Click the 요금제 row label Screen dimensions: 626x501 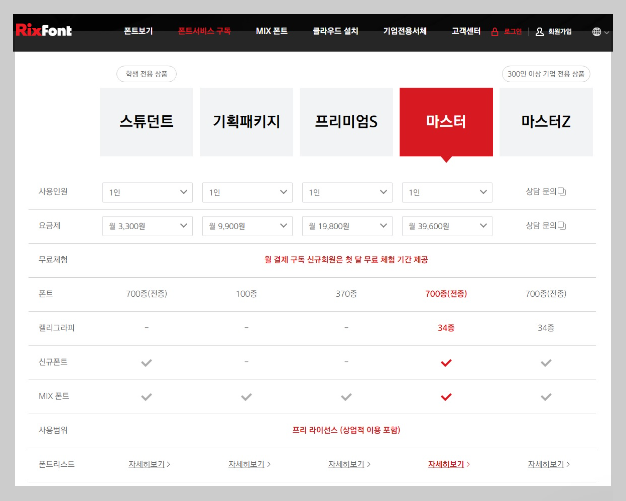(49, 226)
